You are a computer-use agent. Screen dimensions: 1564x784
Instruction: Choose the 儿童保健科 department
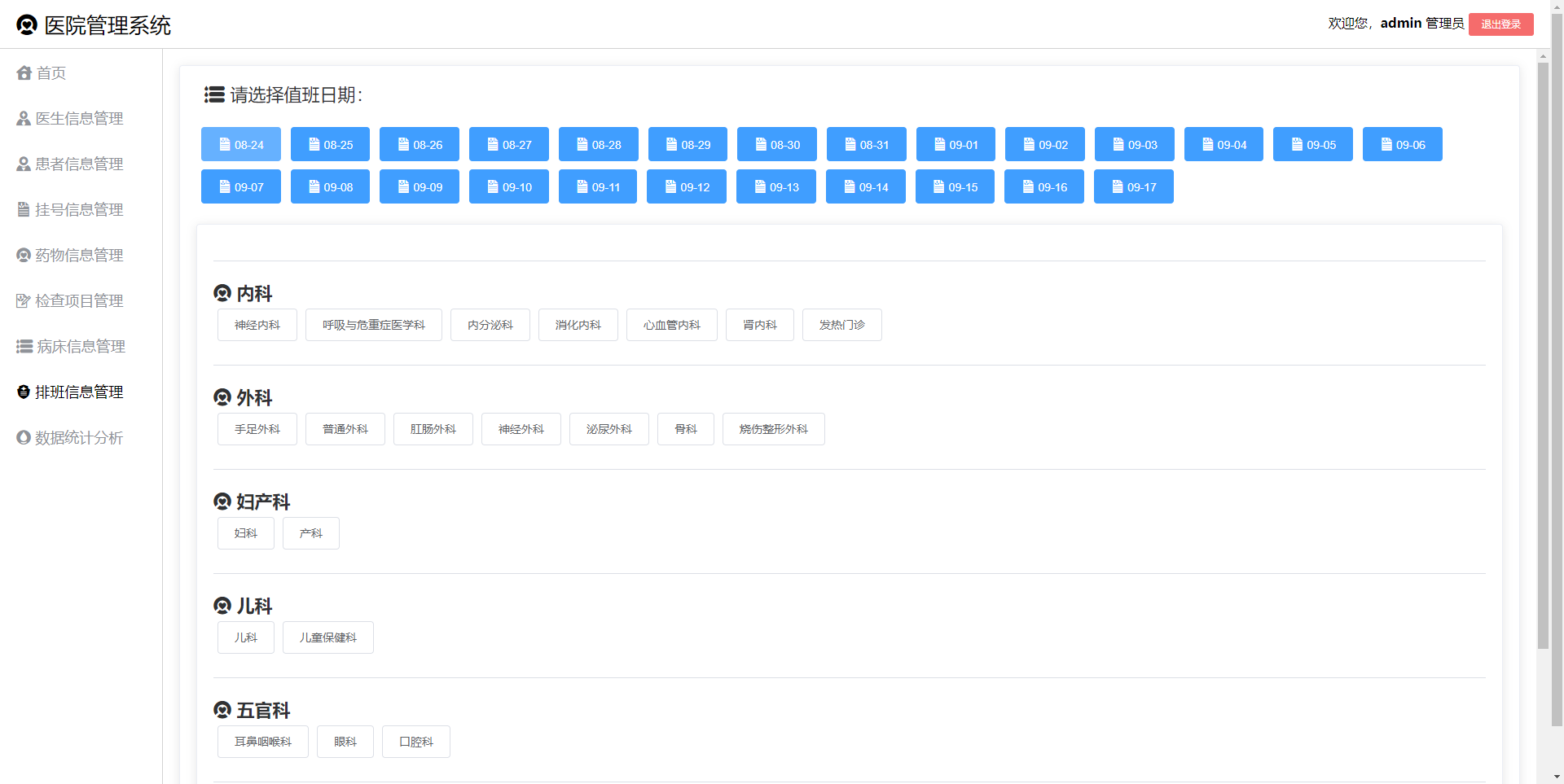[328, 637]
